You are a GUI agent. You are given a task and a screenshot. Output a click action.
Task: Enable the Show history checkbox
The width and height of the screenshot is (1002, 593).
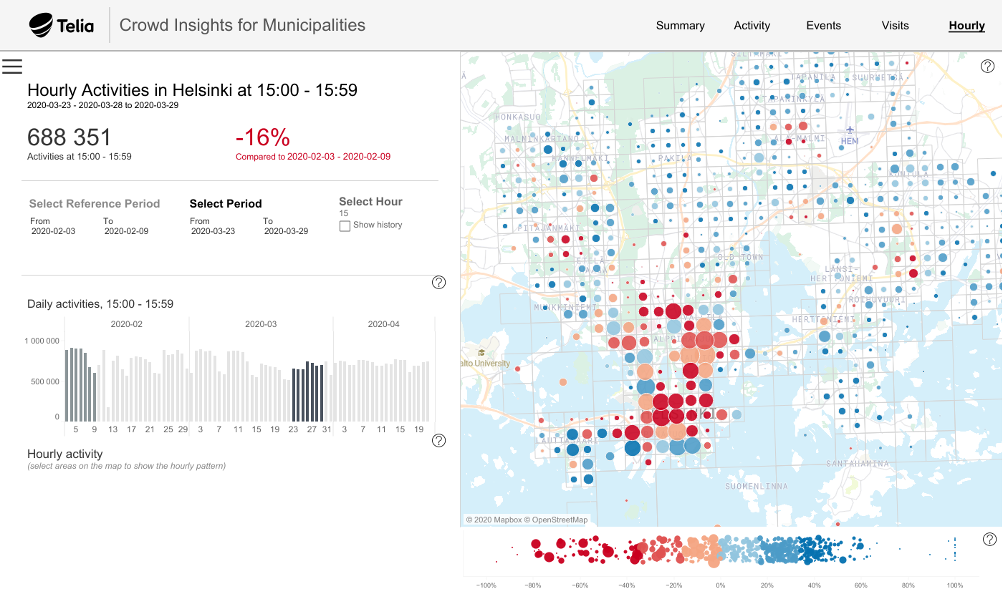(345, 225)
